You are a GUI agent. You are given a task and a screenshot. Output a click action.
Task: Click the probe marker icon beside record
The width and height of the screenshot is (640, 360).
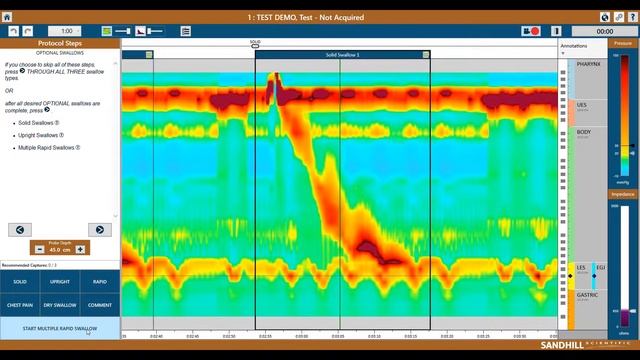click(556, 31)
